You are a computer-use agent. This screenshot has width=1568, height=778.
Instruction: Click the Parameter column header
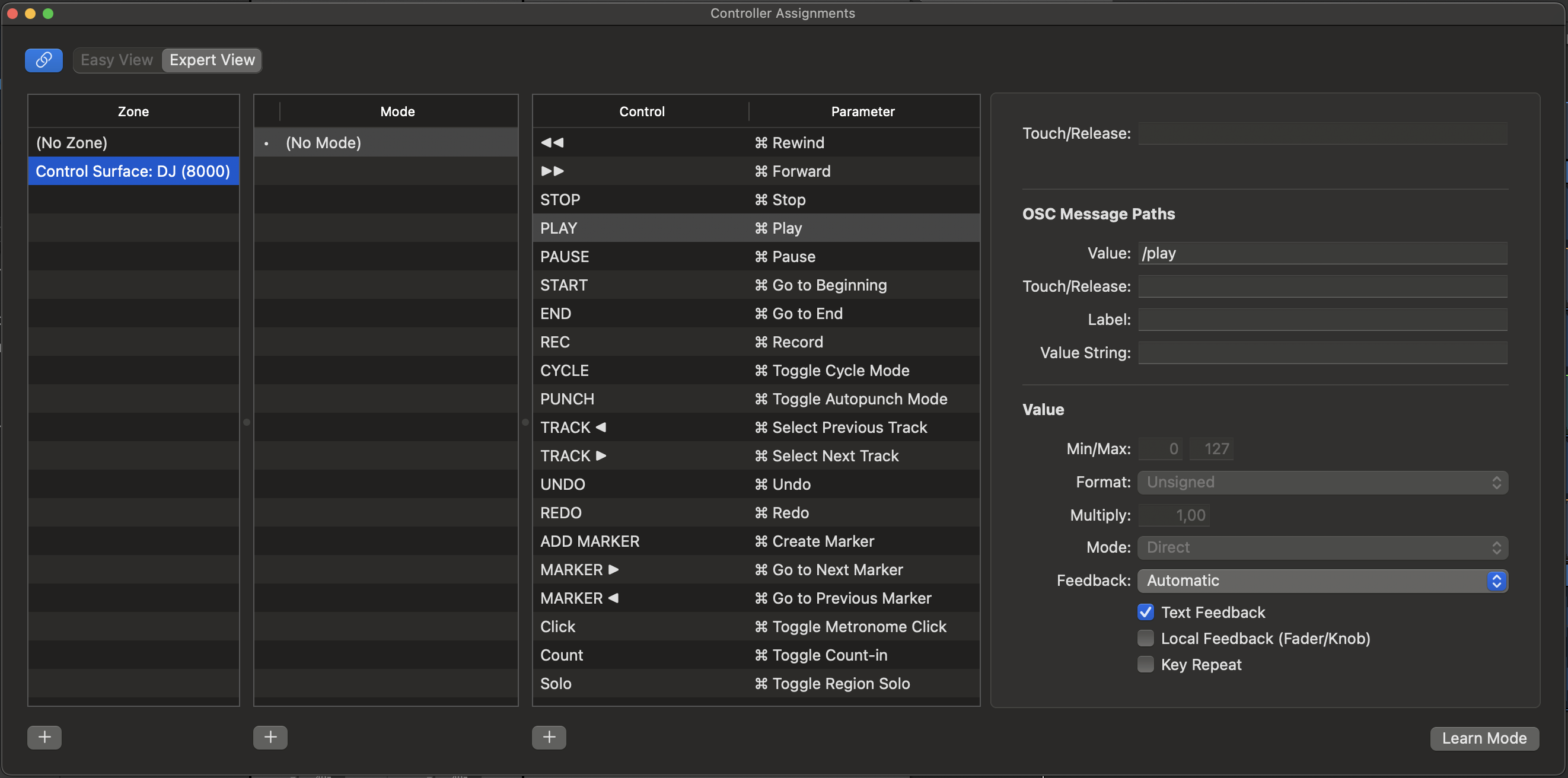tap(863, 111)
